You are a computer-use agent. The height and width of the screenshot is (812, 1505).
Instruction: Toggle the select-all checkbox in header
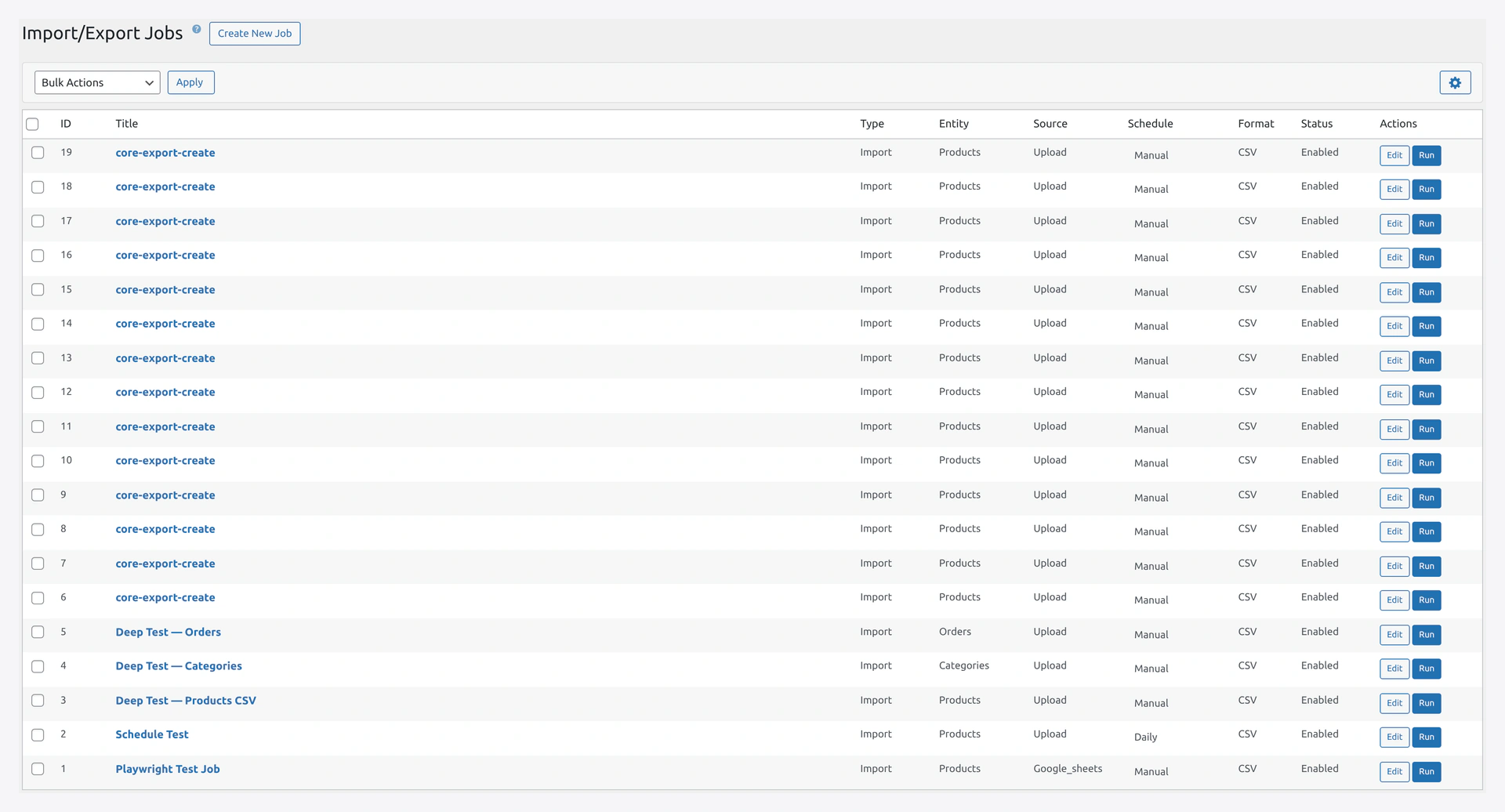pos(33,124)
